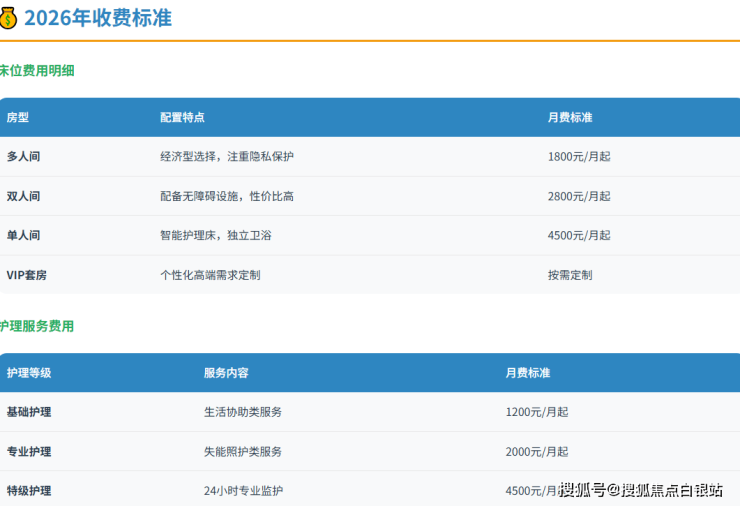The width and height of the screenshot is (740, 506).
Task: Select the 基础护理 row label
Action: (29, 412)
